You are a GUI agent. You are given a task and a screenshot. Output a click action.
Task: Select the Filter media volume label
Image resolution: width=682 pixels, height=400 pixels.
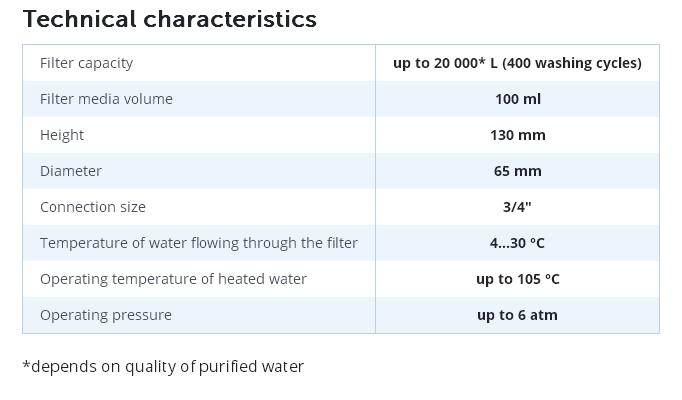click(106, 99)
